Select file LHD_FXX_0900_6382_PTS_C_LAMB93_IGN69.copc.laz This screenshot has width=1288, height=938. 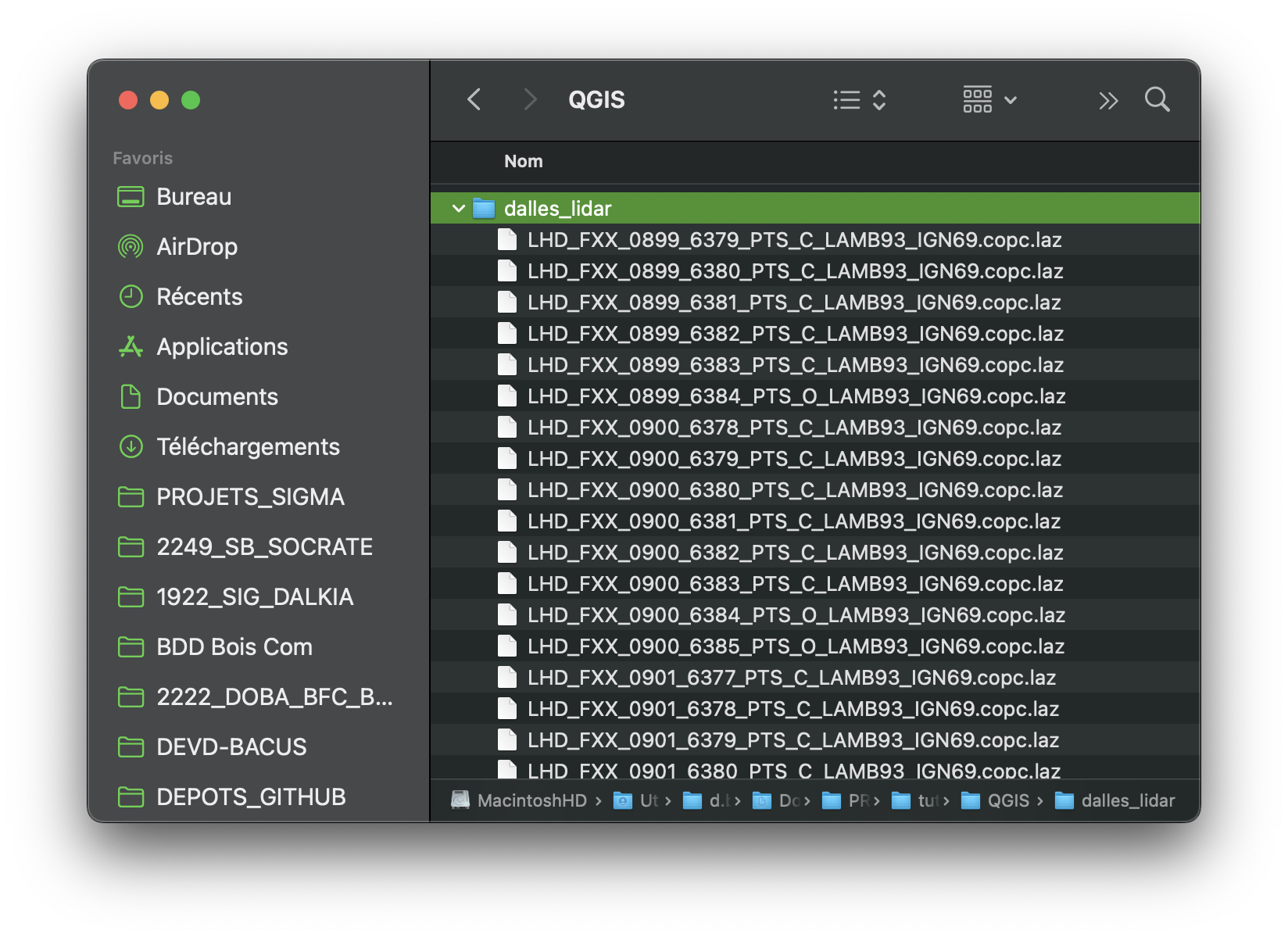pyautogui.click(x=815, y=553)
